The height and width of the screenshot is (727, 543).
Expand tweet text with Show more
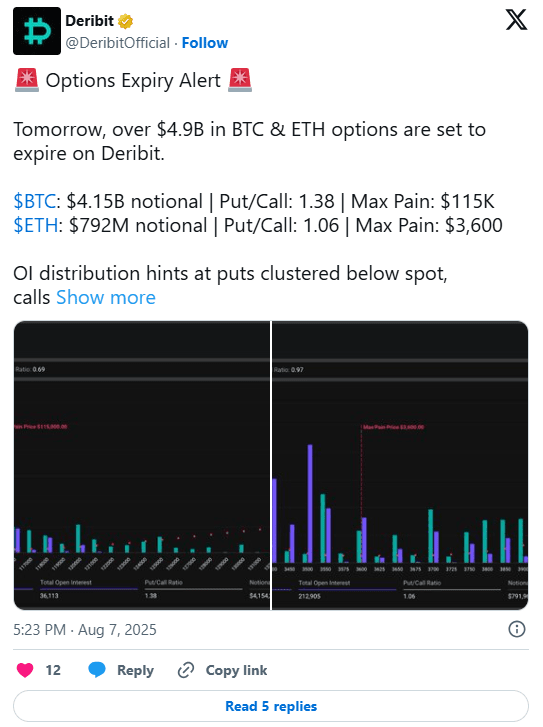[x=106, y=297]
